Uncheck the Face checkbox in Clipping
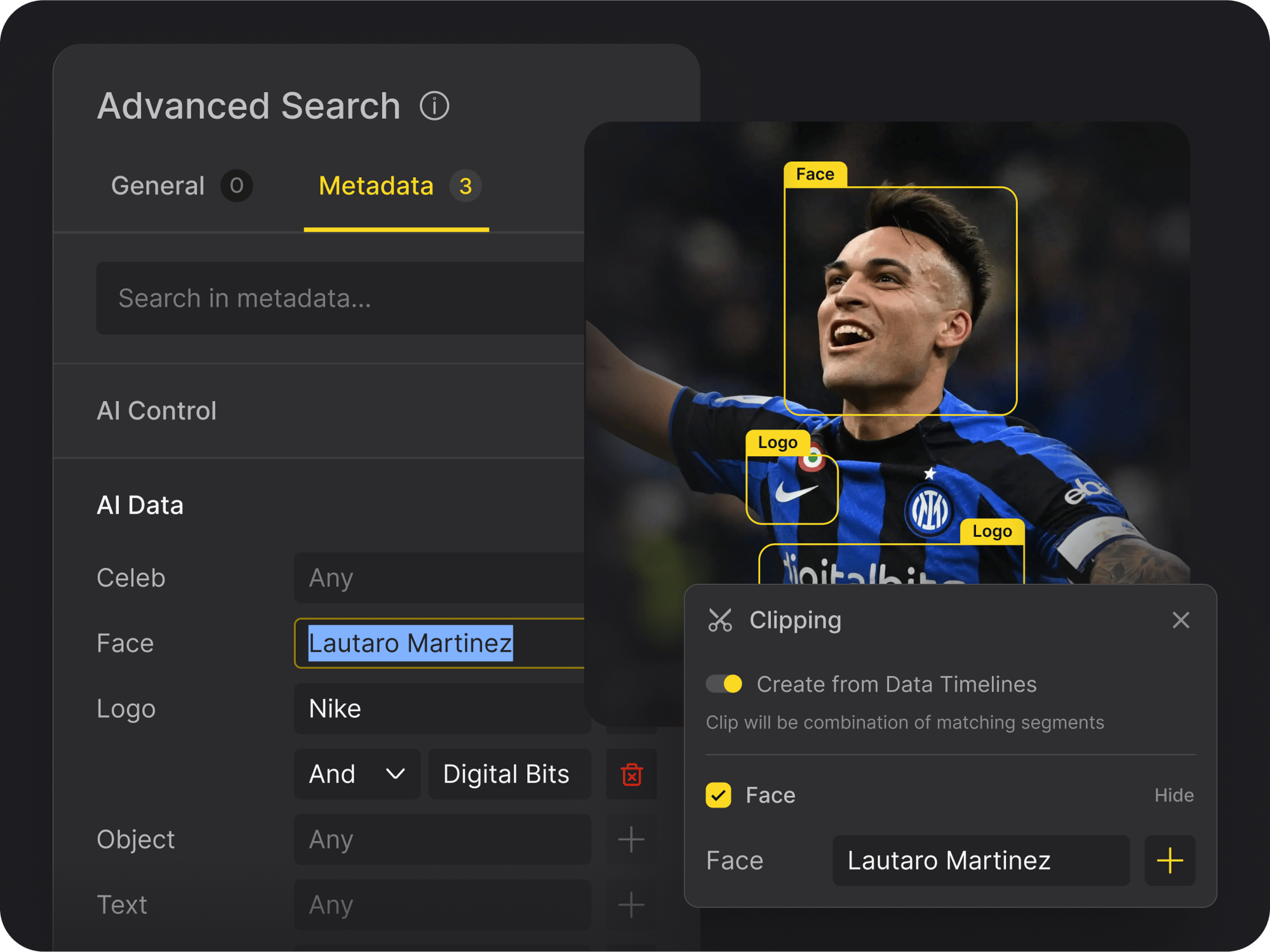1270x952 pixels. coord(718,795)
